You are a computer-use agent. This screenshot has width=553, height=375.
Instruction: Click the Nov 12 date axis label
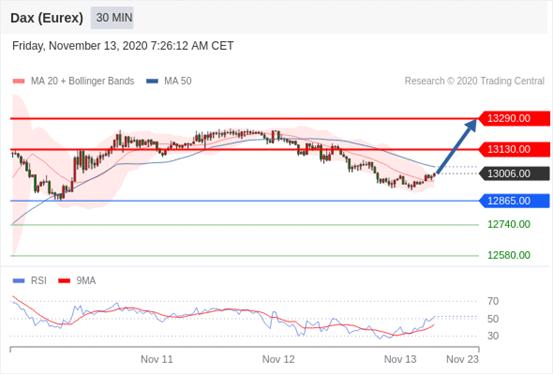278,359
